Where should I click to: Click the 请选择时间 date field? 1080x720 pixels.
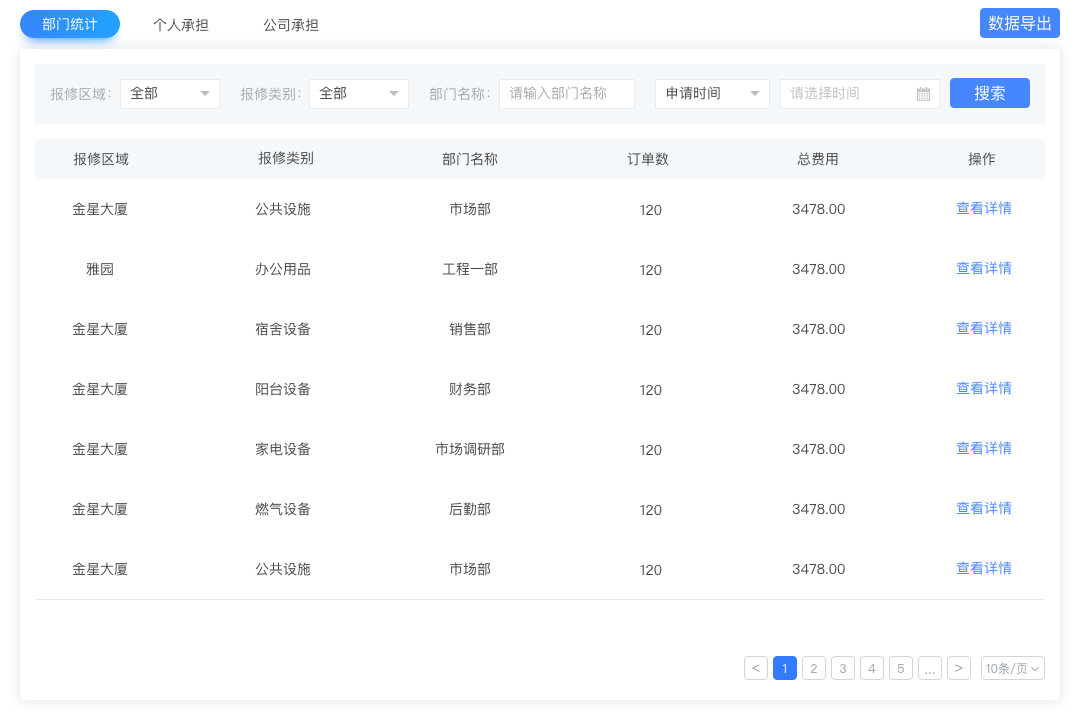pyautogui.click(x=860, y=94)
